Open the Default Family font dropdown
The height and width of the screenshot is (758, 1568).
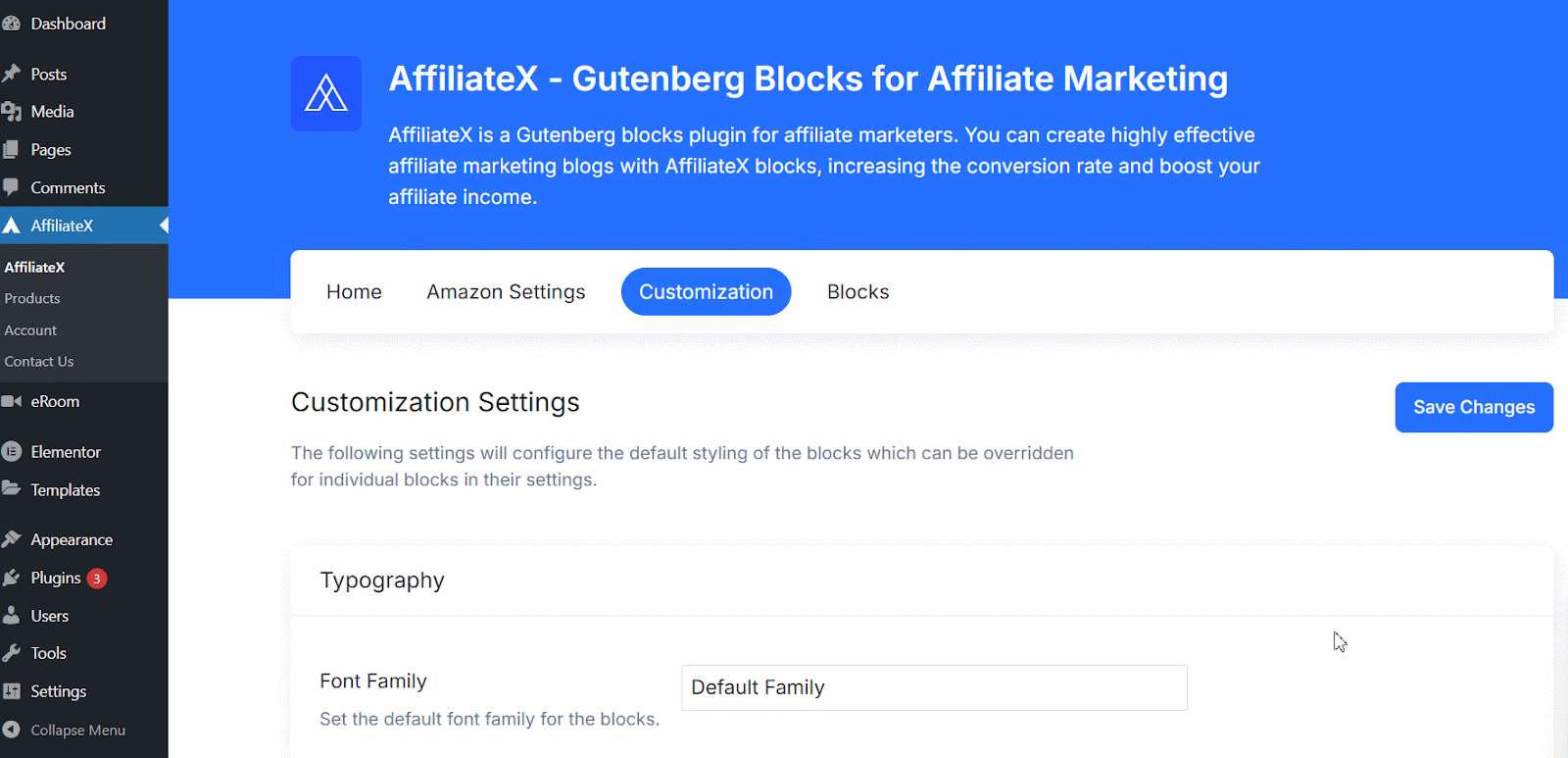[x=932, y=687]
